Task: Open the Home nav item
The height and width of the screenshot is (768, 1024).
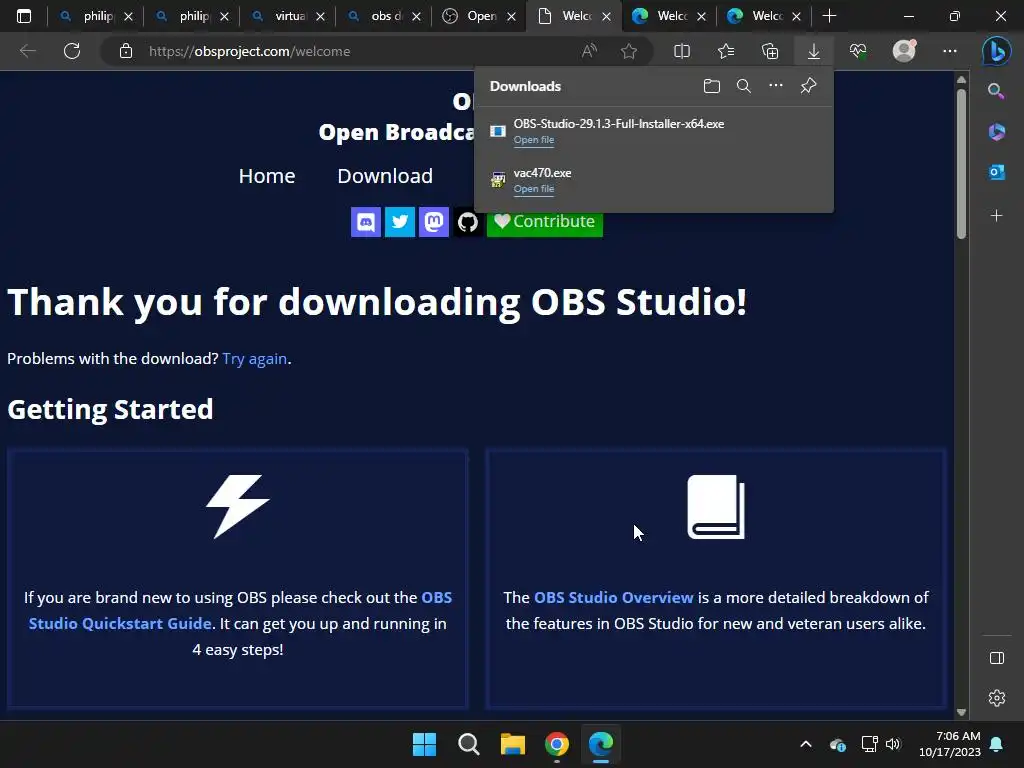Action: tap(266, 176)
